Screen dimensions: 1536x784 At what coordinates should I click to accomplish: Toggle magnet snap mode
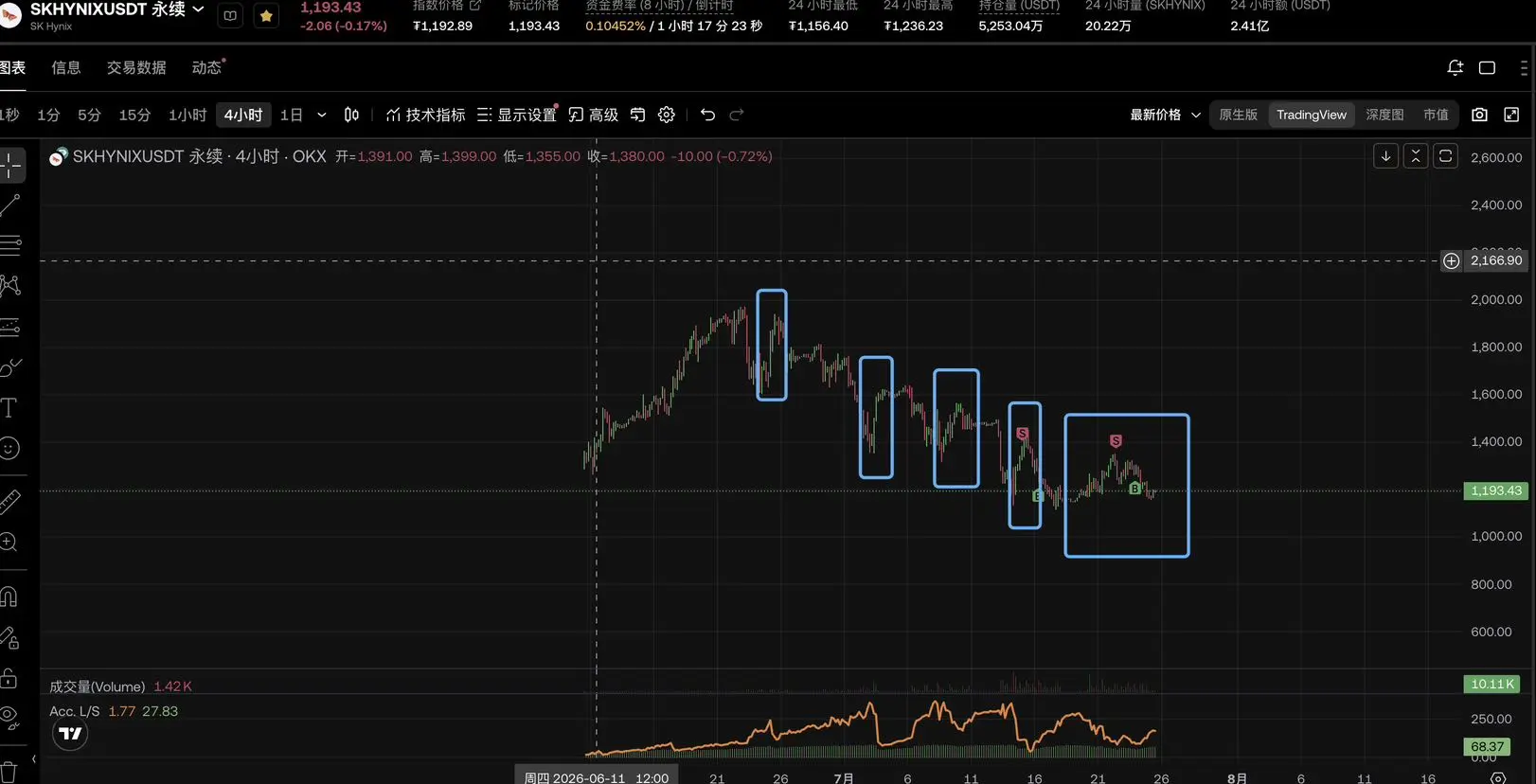click(x=9, y=597)
